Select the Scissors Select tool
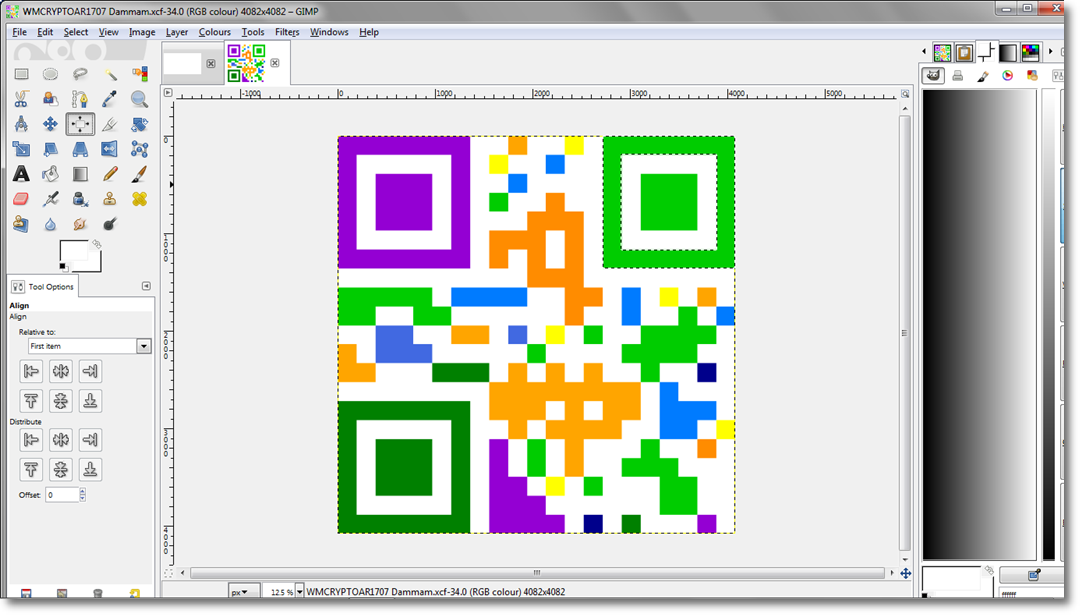 (21, 99)
